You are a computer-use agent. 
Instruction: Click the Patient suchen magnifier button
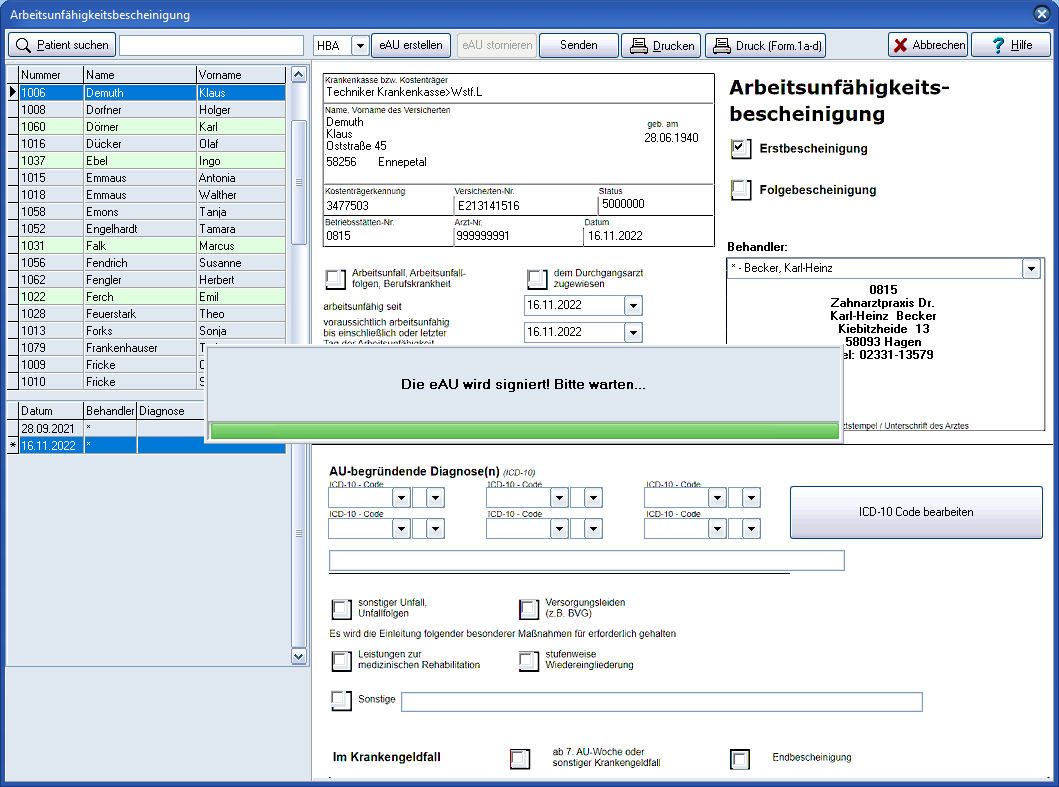(62, 45)
